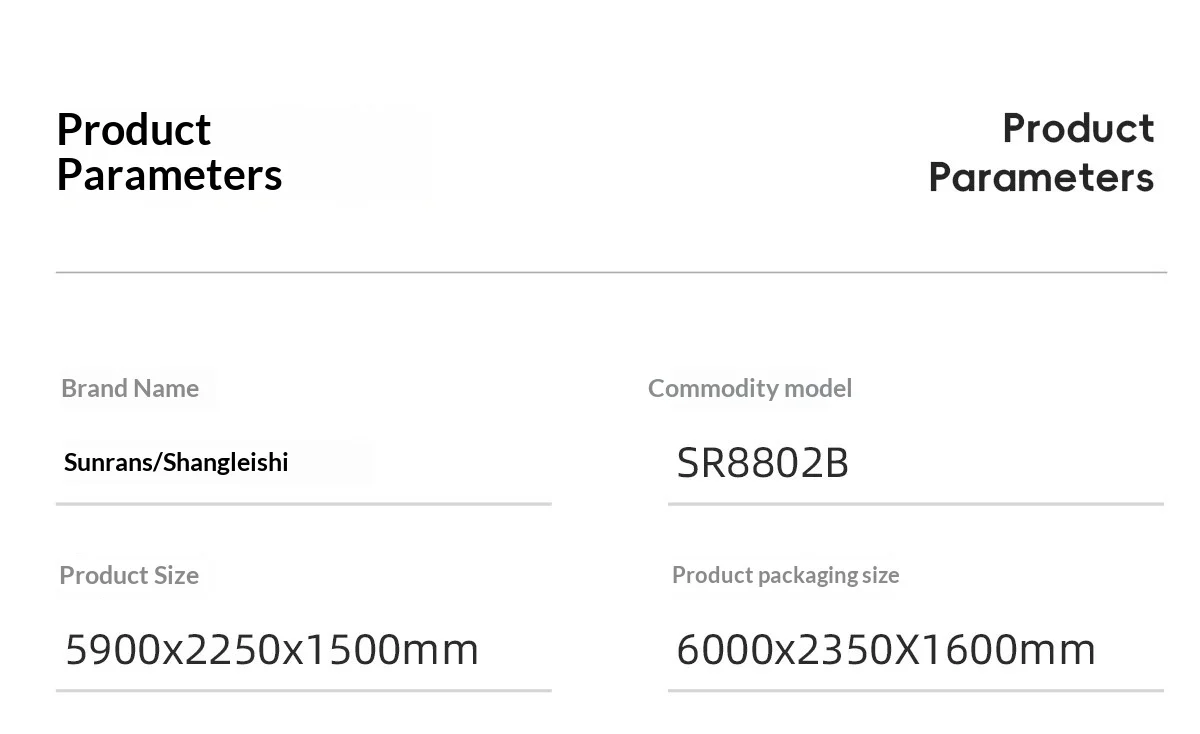Click the underline beneath 5900x2250x1500mm
This screenshot has width=1200, height=734.
click(304, 690)
